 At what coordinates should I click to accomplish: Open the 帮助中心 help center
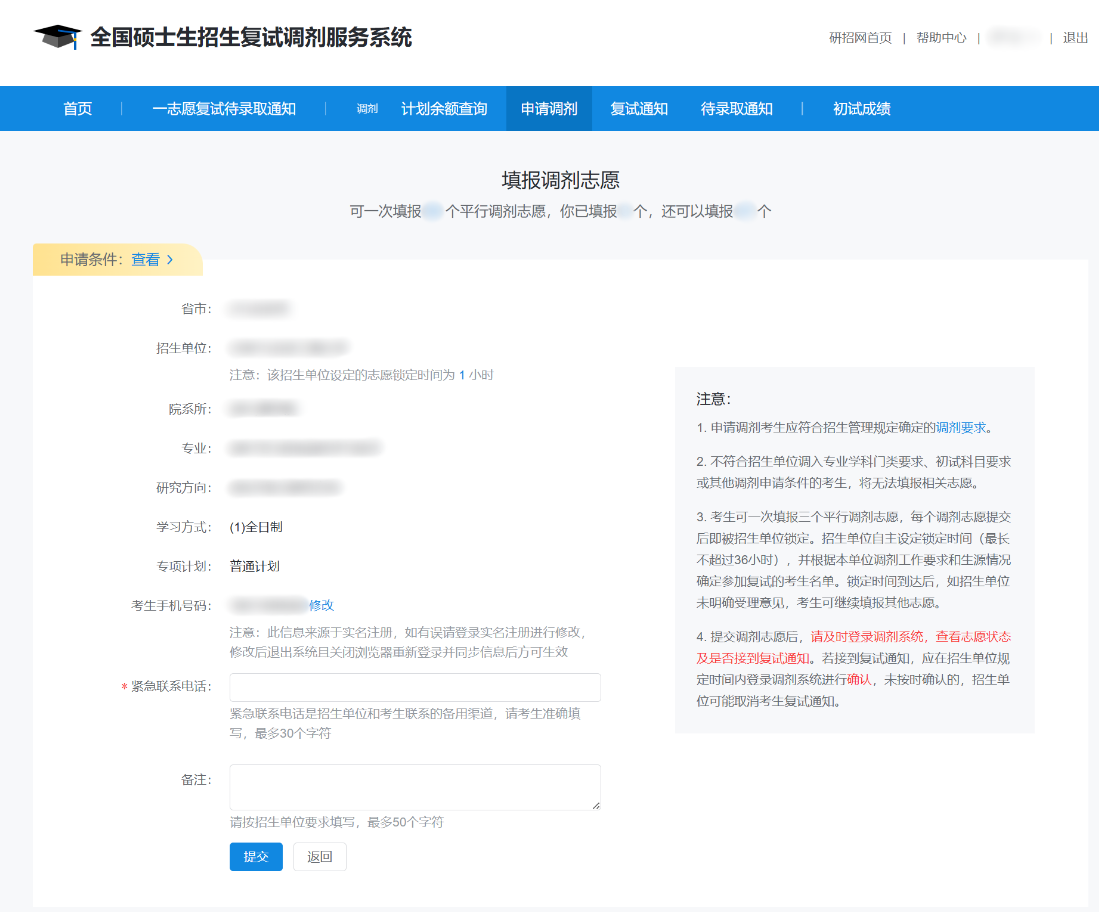[939, 37]
